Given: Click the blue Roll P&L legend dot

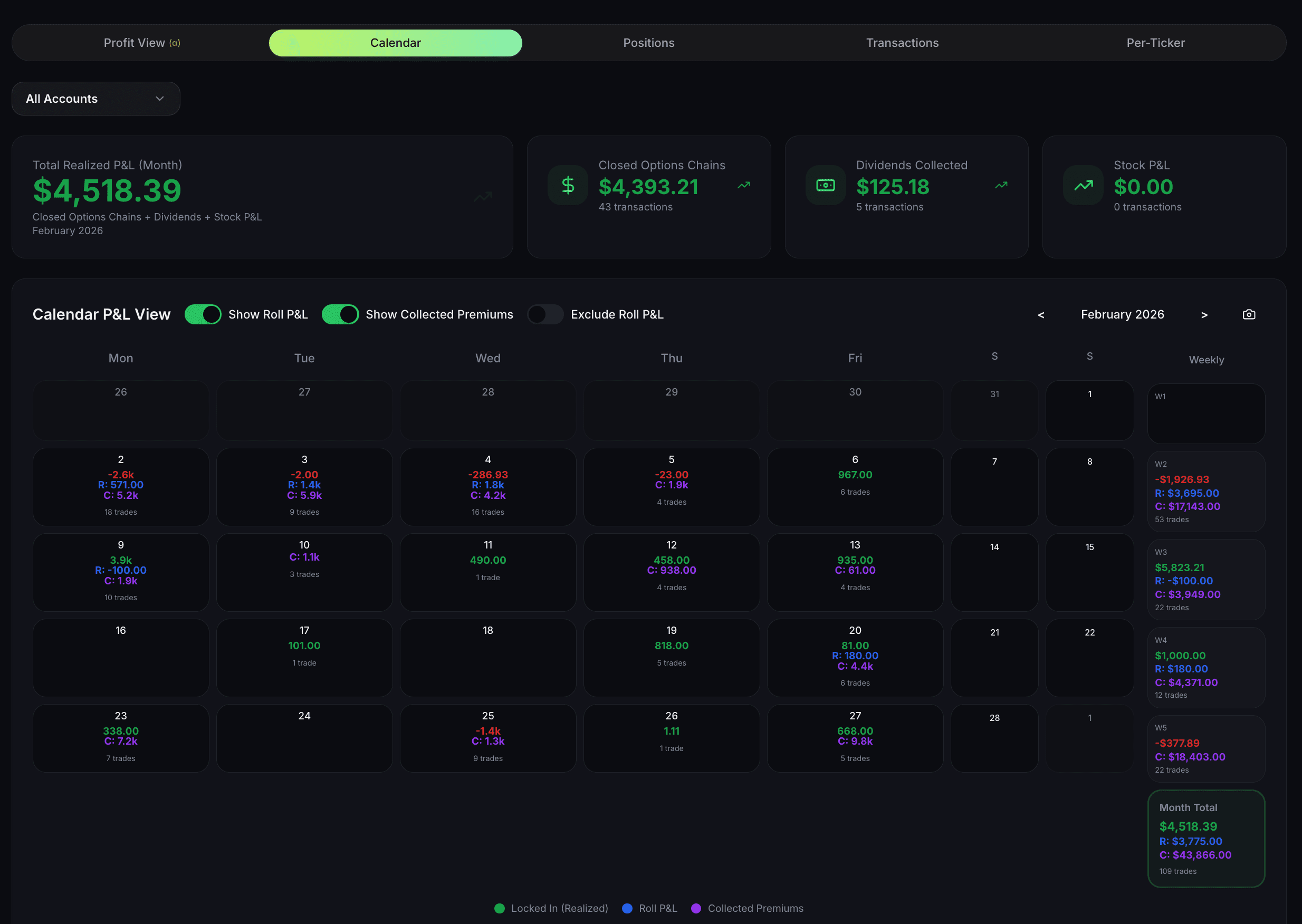Looking at the screenshot, I should [x=627, y=908].
